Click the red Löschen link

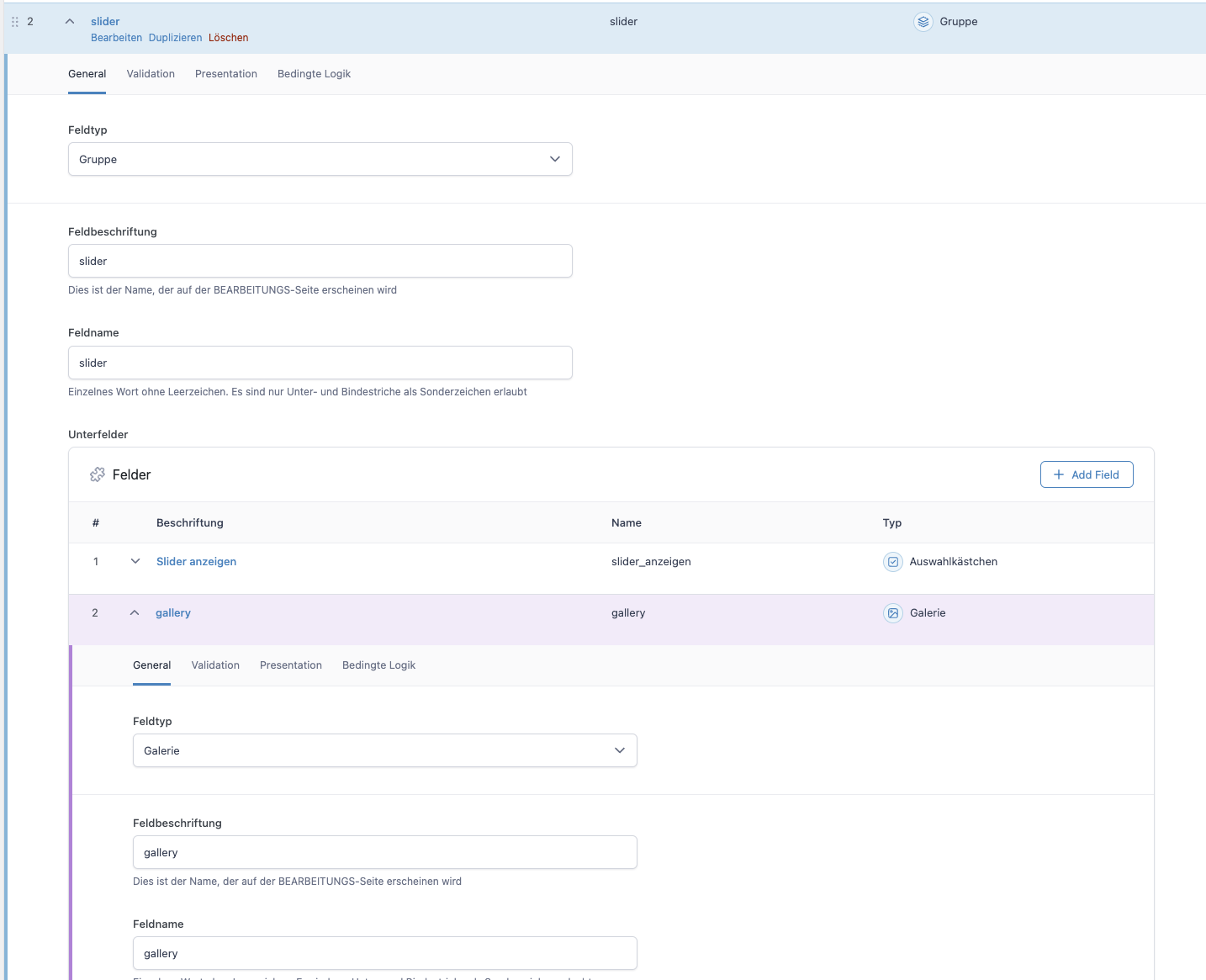tap(228, 38)
